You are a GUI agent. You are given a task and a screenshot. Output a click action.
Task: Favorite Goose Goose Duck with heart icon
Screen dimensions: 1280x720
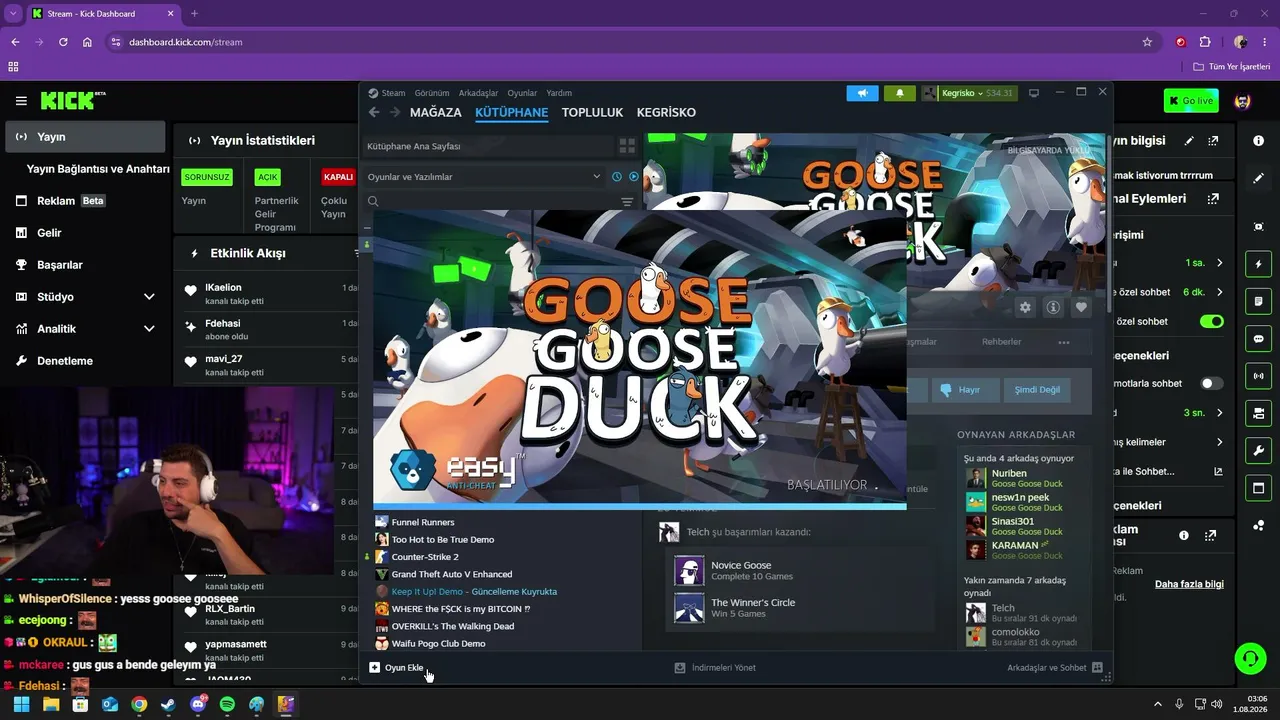point(1081,308)
